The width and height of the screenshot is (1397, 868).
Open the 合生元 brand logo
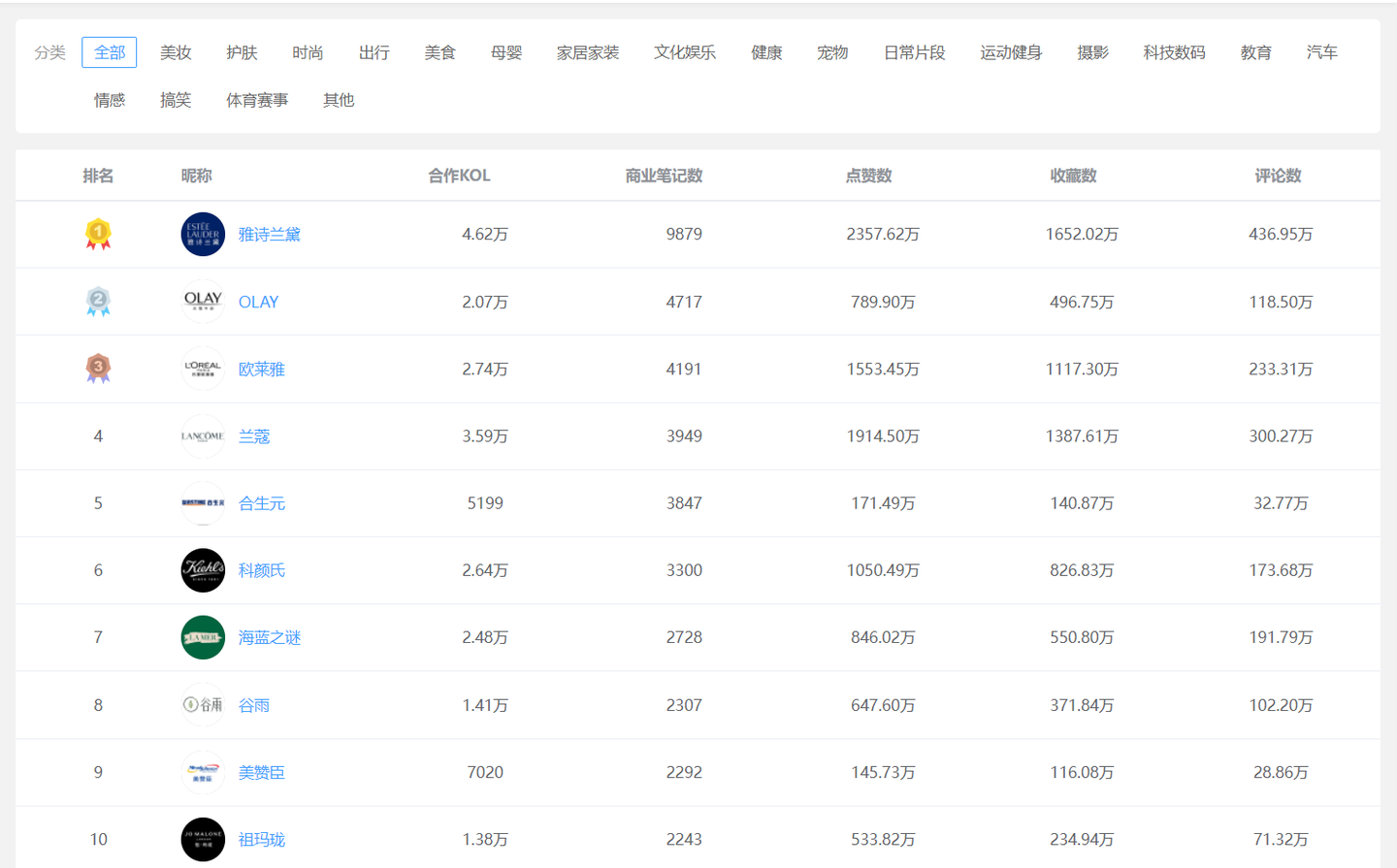[203, 503]
